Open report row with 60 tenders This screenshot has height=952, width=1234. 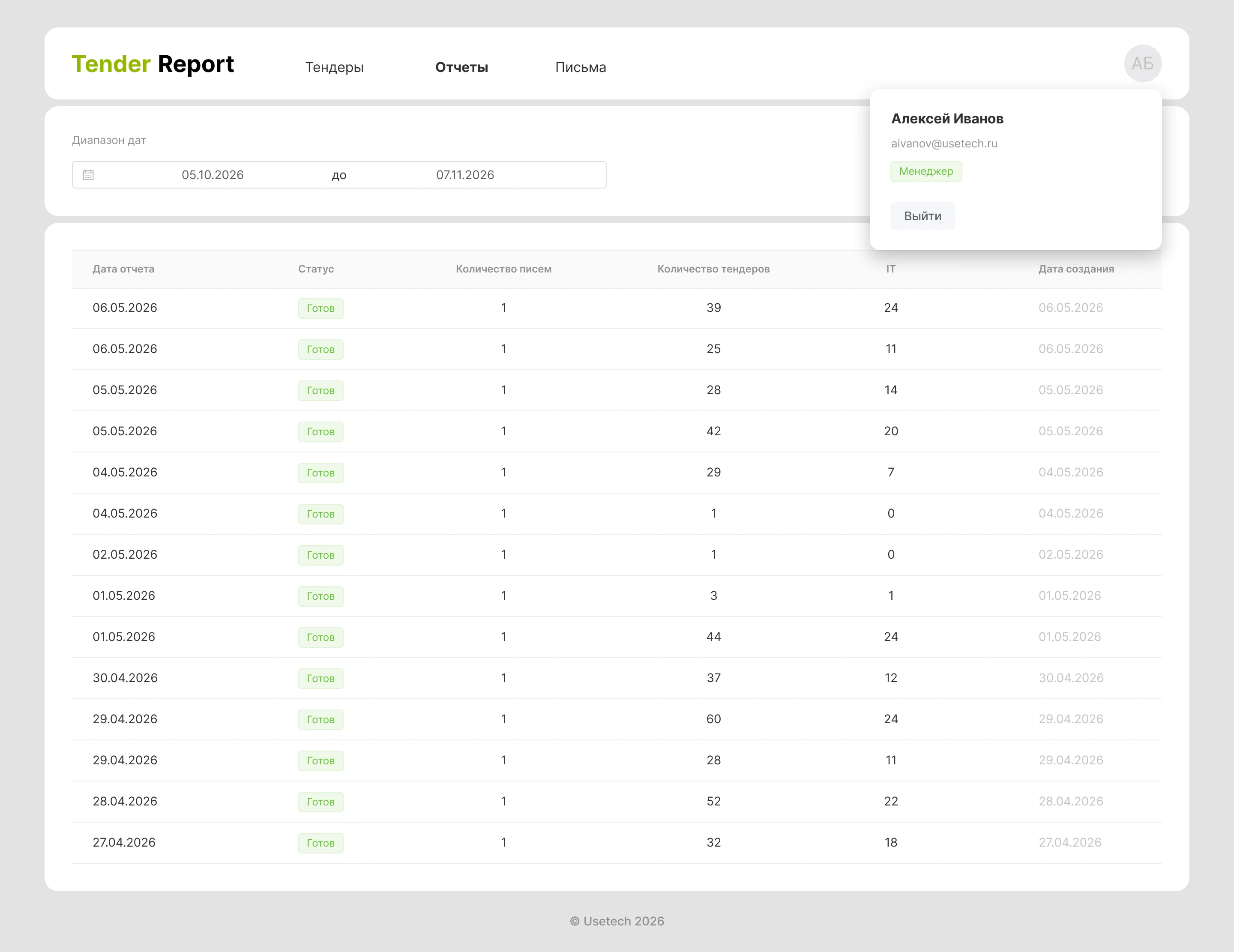pos(617,719)
